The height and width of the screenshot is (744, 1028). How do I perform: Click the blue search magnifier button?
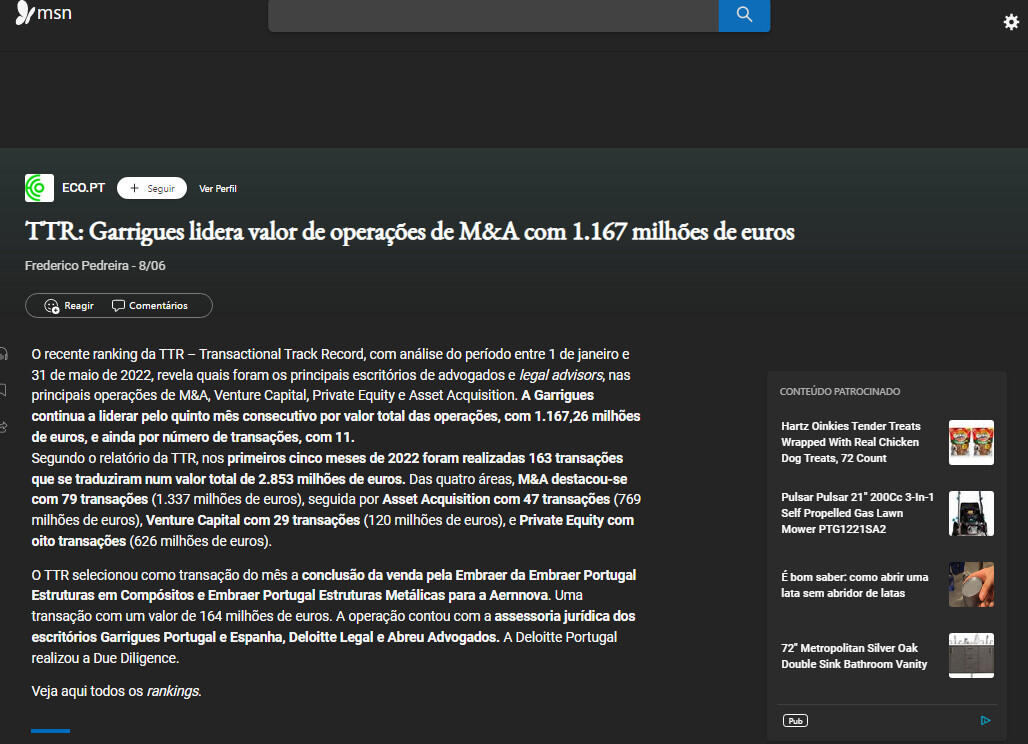[x=744, y=14]
